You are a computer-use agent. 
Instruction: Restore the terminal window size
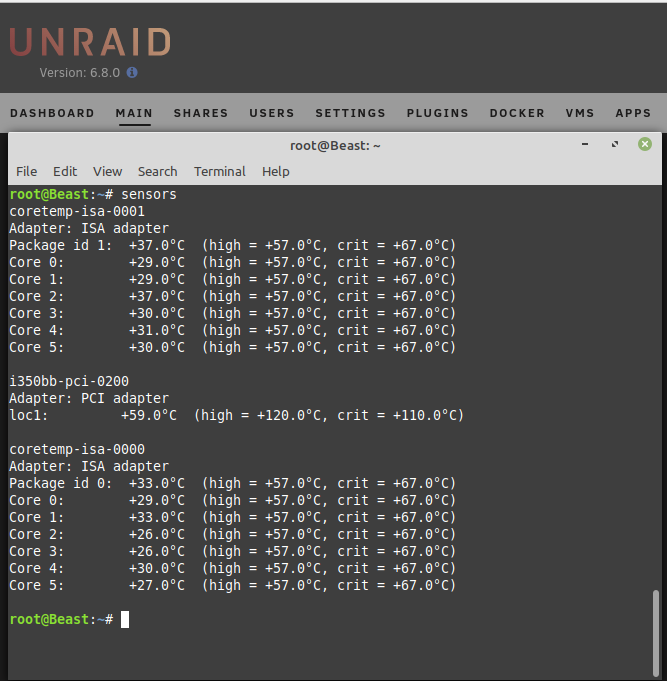click(615, 144)
